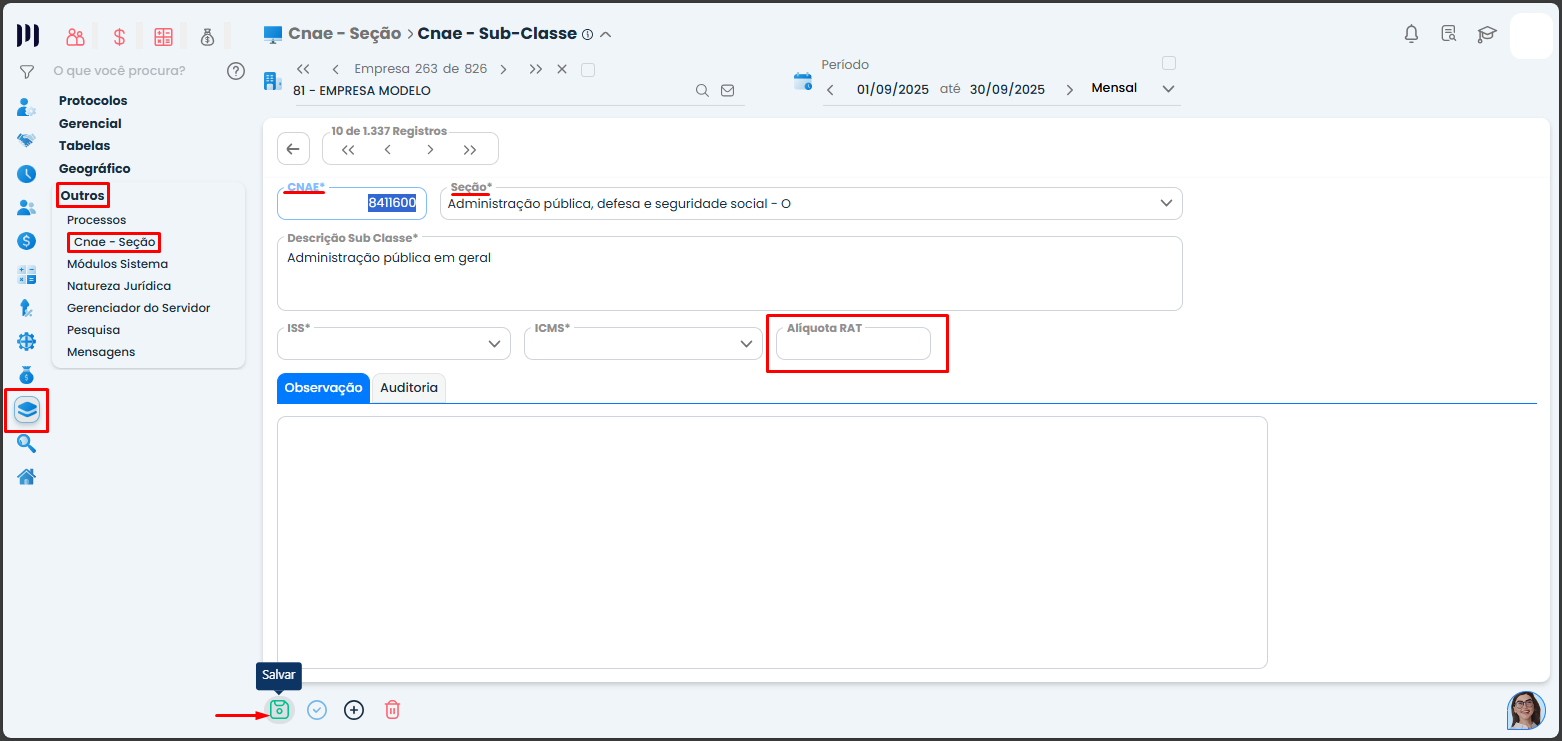Select the clock icon in left sidebar
Viewport: 1562px width, 741px height.
click(27, 174)
